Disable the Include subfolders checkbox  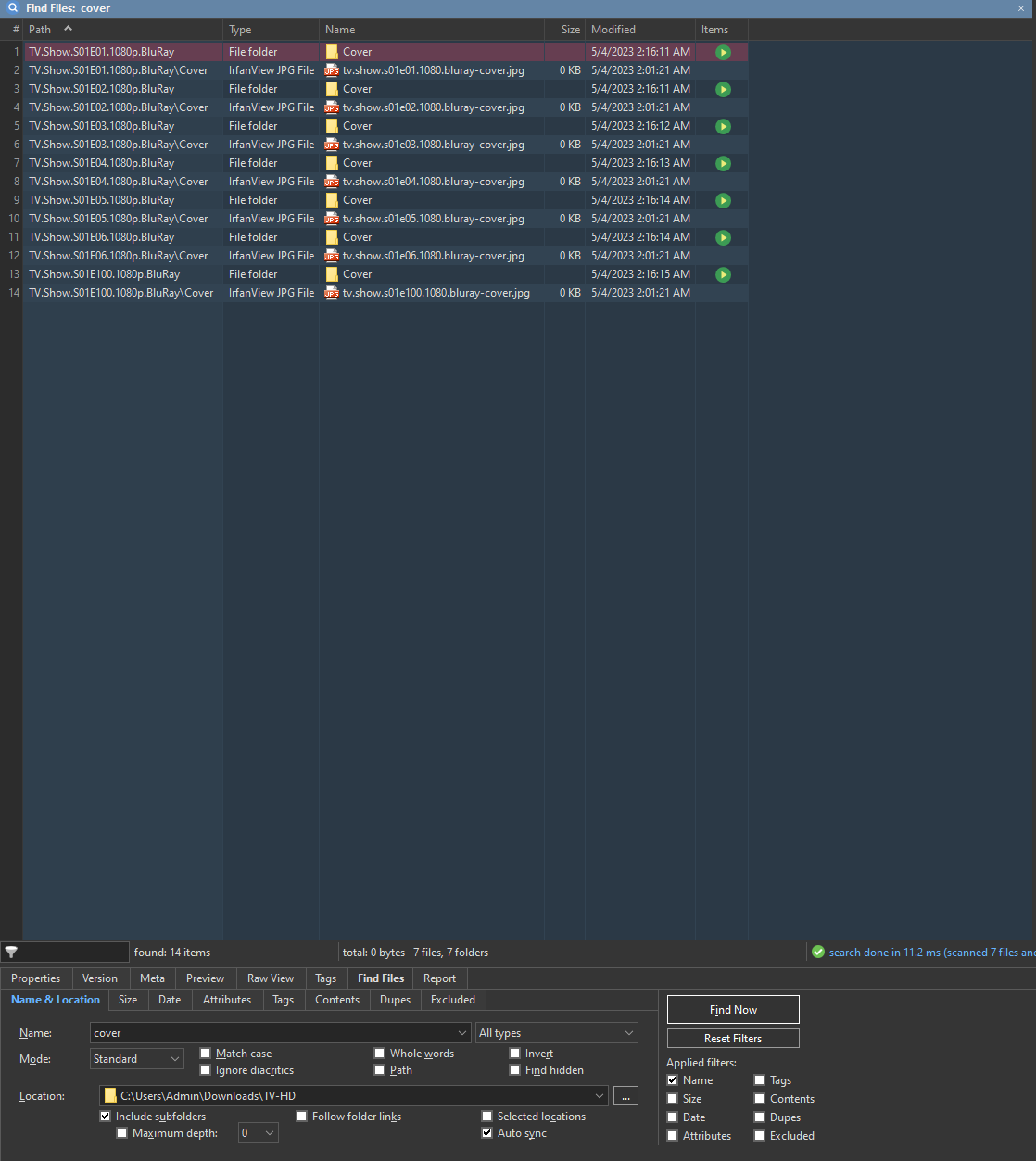point(105,1116)
